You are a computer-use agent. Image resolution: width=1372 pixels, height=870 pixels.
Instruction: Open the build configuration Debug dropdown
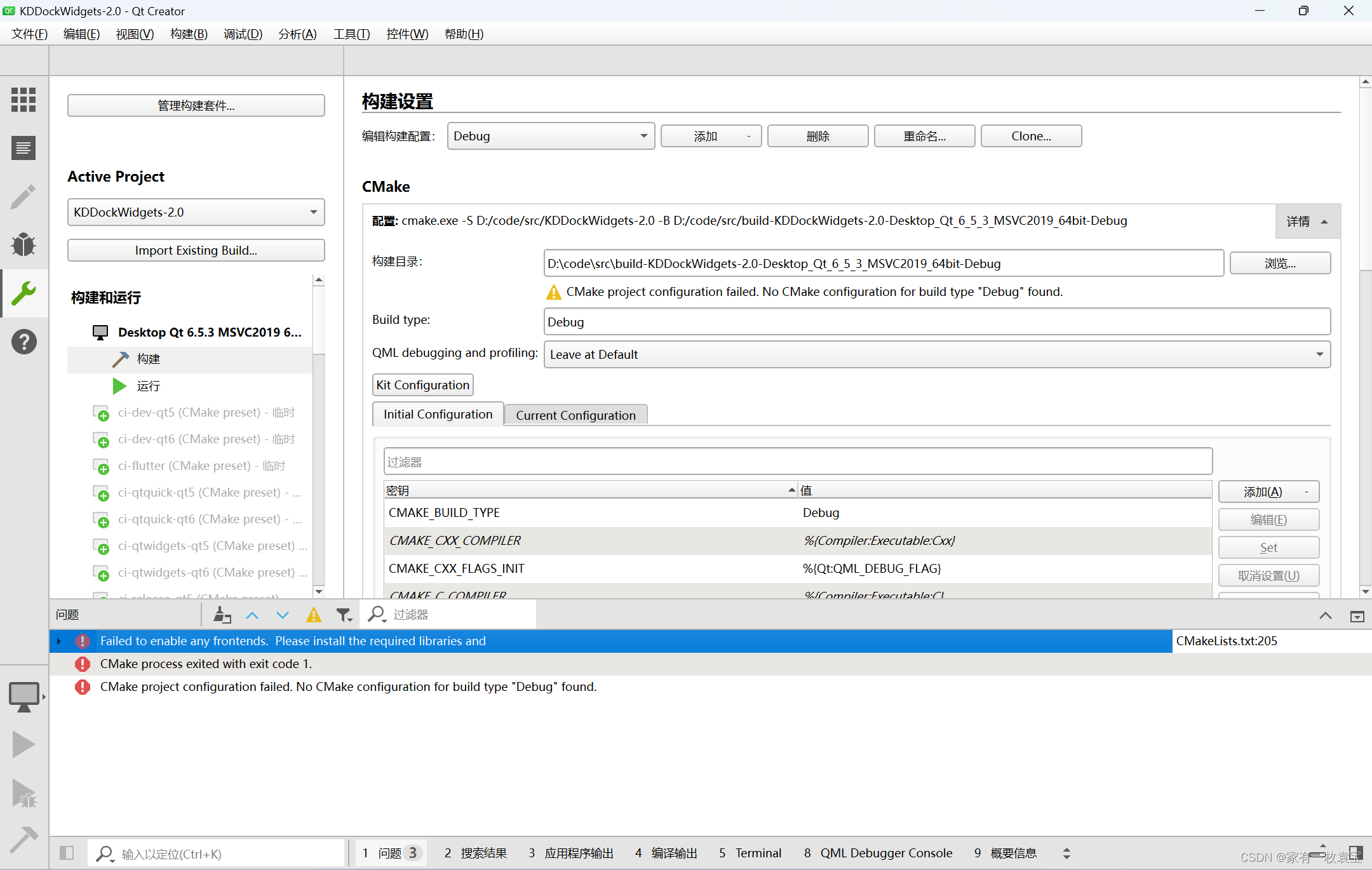point(551,136)
